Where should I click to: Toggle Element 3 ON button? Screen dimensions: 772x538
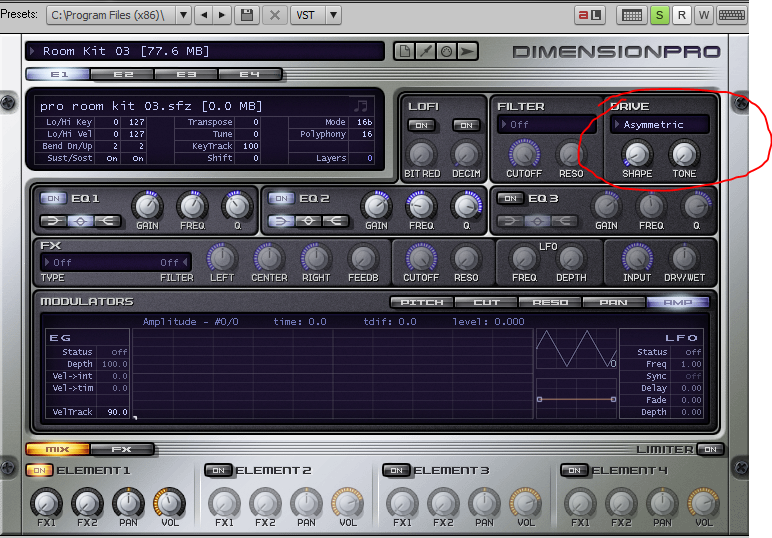click(x=396, y=471)
